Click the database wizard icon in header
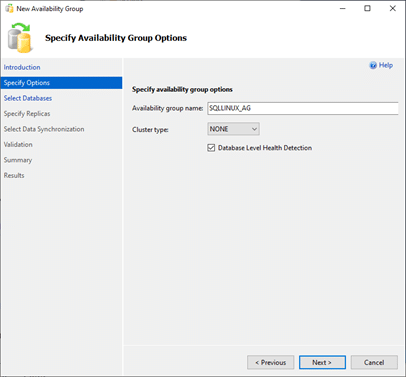406x377 pixels. pos(20,38)
